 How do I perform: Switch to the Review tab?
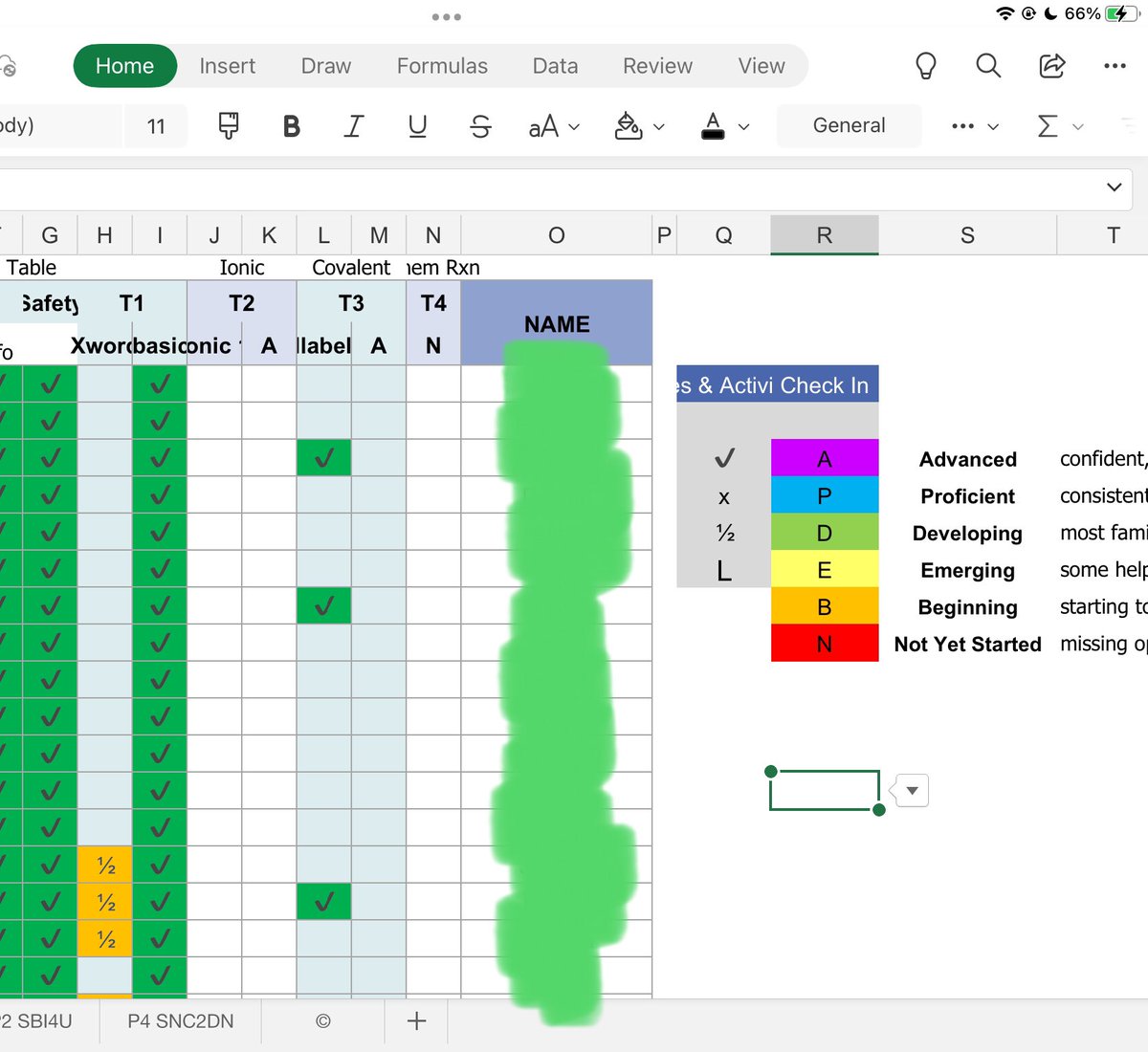[x=657, y=66]
